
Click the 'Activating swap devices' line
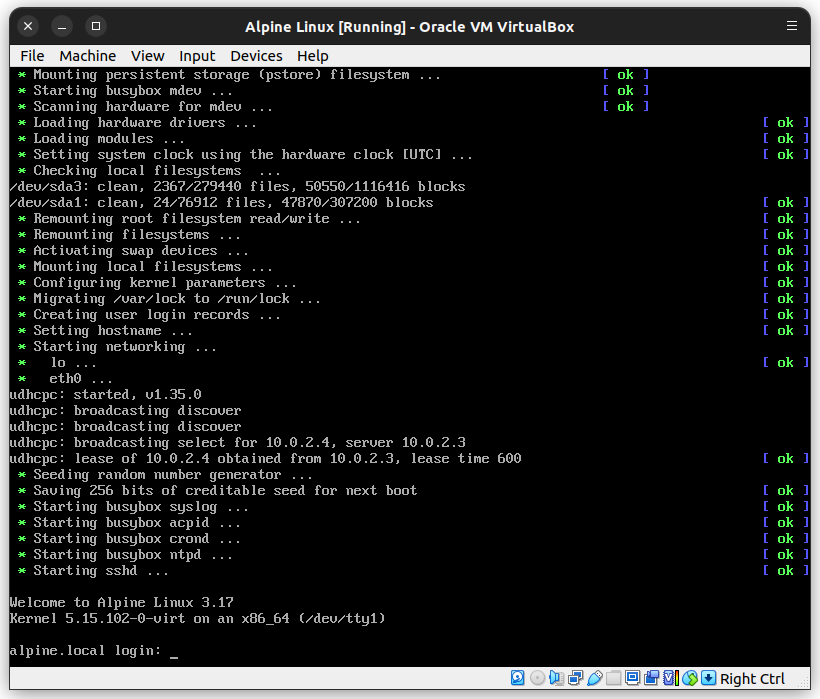(x=133, y=250)
